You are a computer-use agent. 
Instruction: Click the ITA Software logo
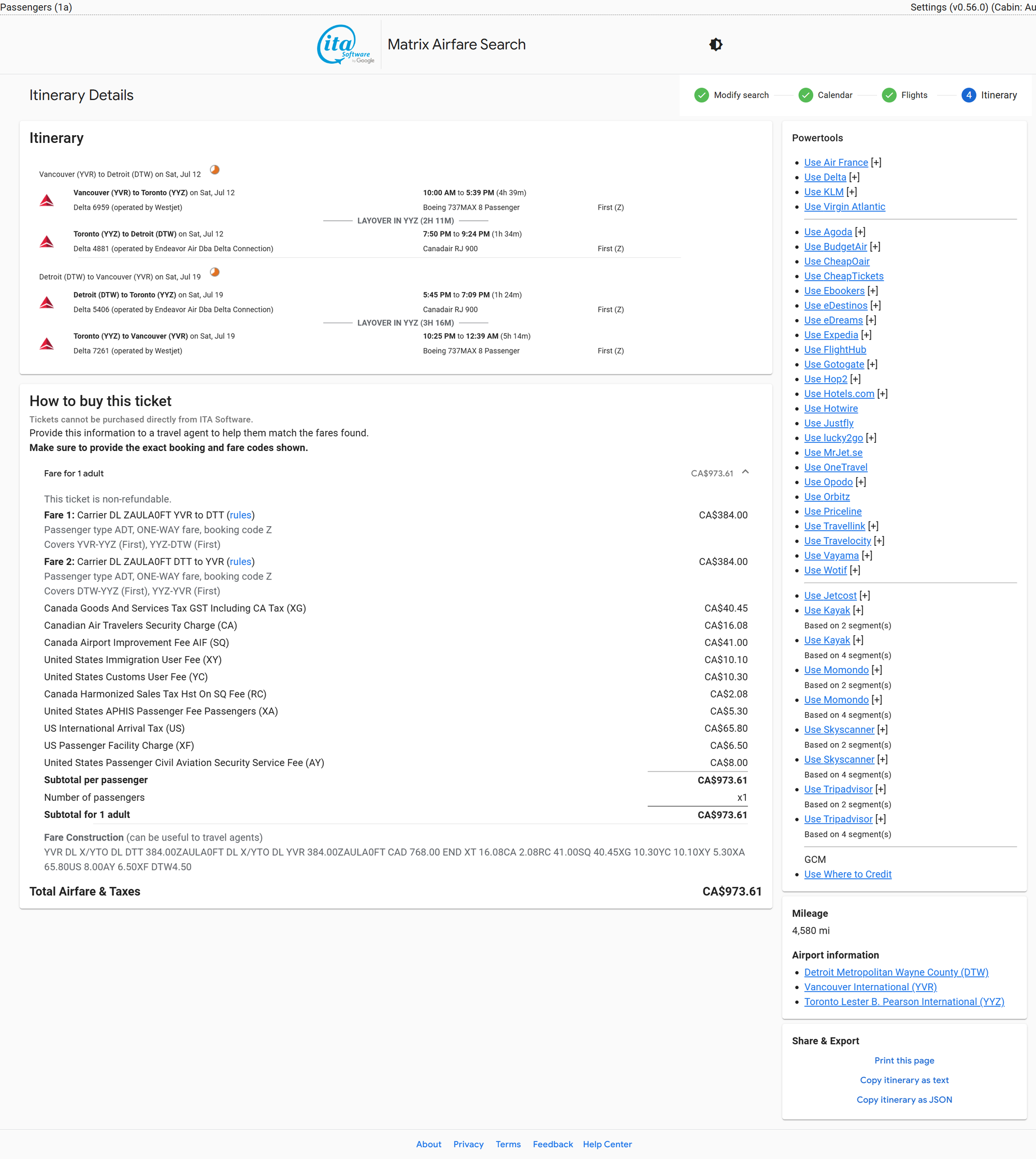click(x=346, y=45)
